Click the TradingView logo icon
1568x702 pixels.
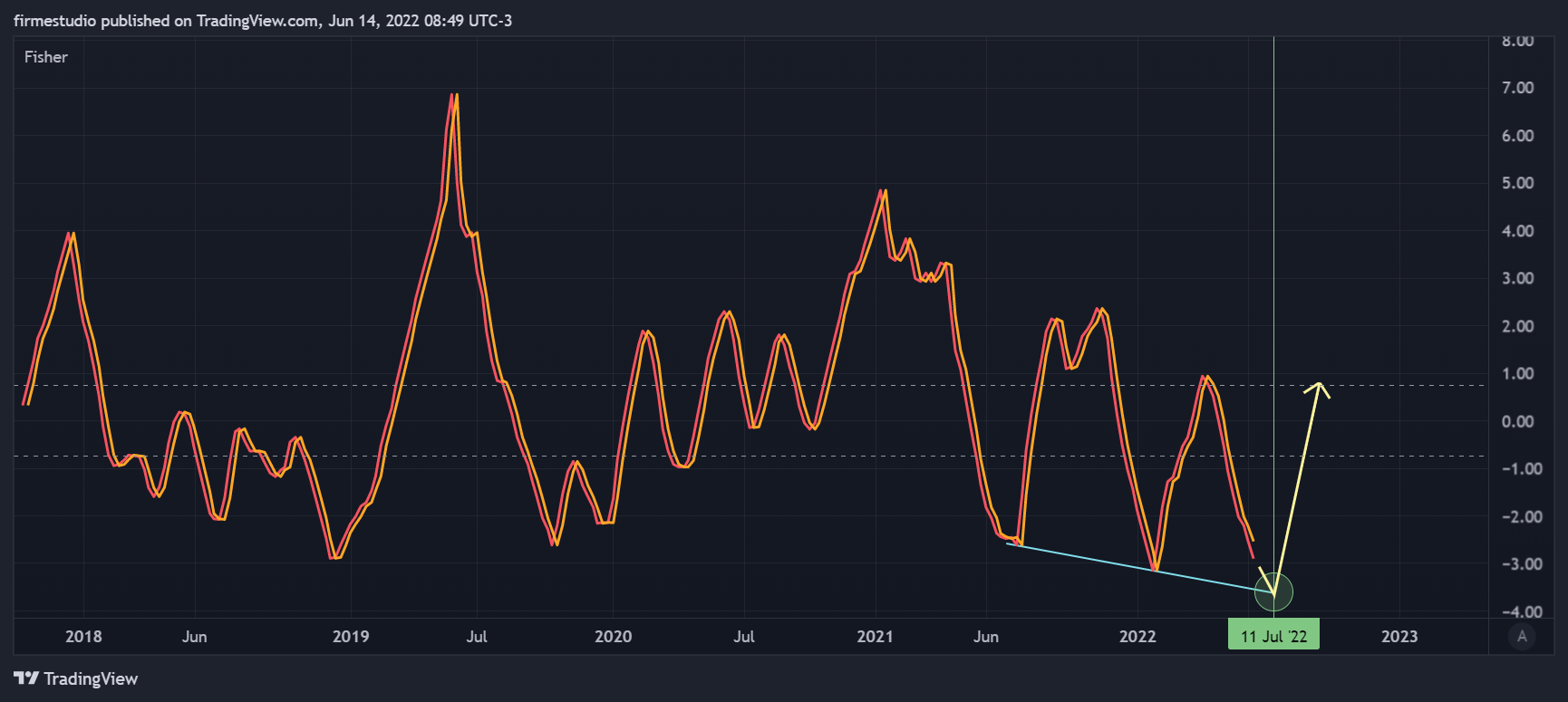(x=26, y=678)
